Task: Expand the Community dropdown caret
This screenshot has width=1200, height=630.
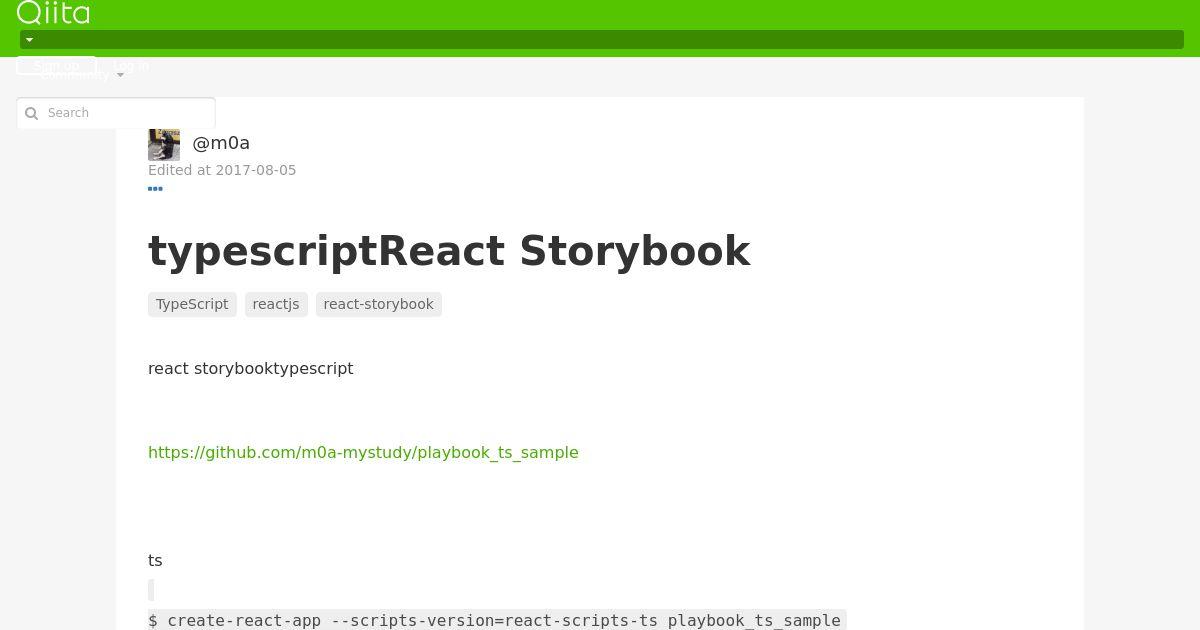Action: click(x=120, y=75)
